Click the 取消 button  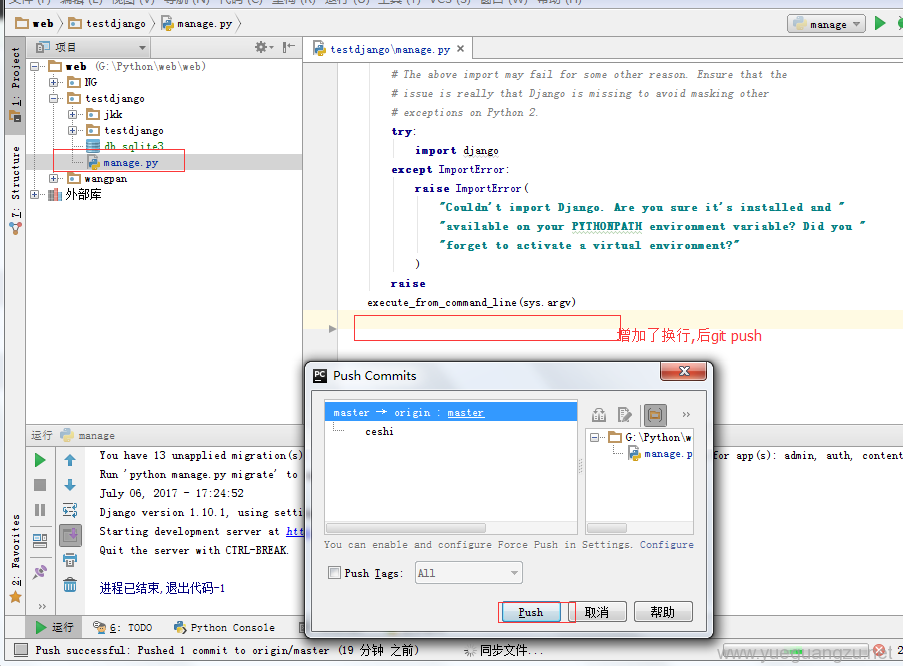tap(597, 612)
